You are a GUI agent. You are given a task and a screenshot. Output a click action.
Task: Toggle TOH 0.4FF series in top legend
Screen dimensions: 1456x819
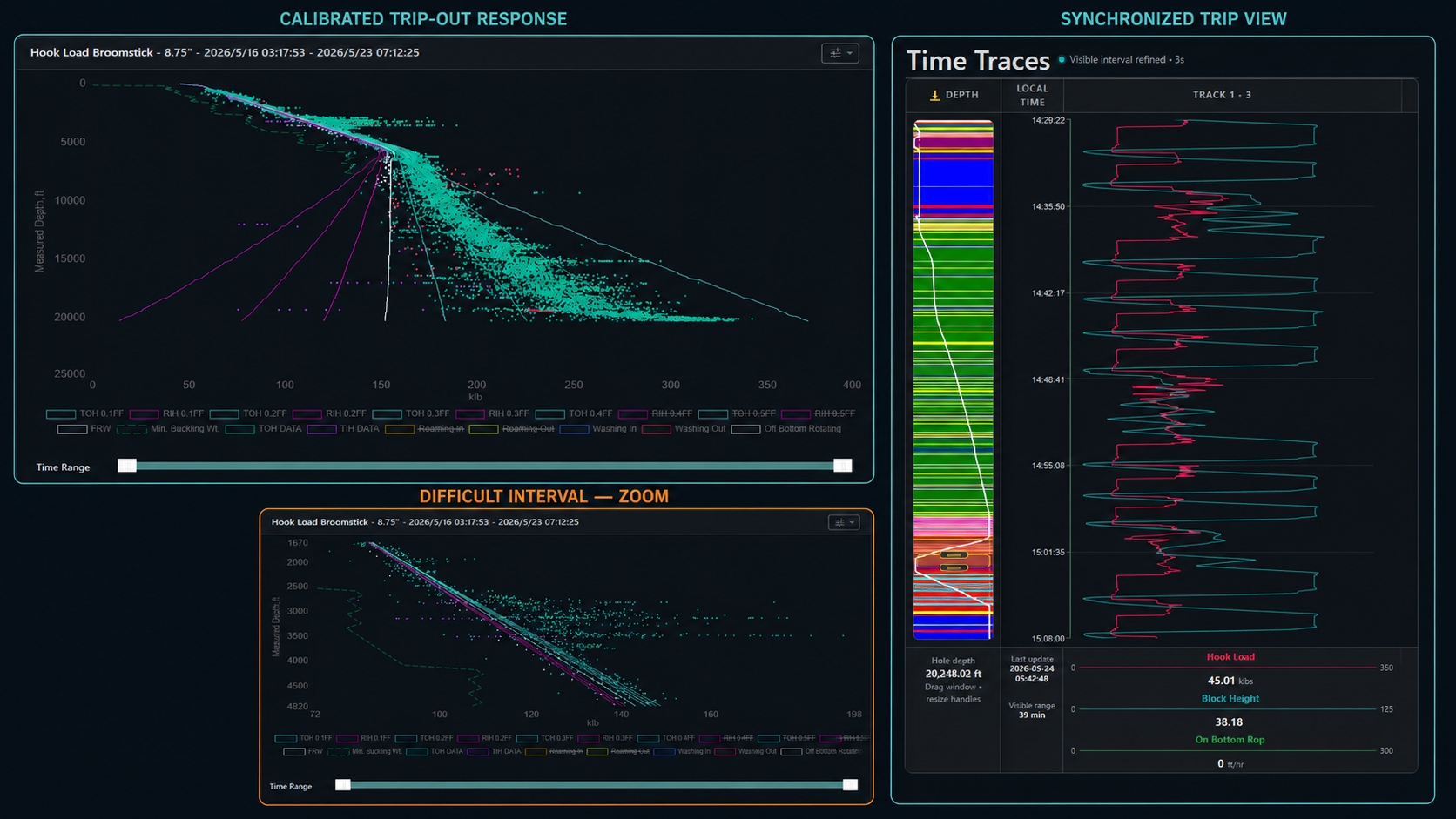574,413
